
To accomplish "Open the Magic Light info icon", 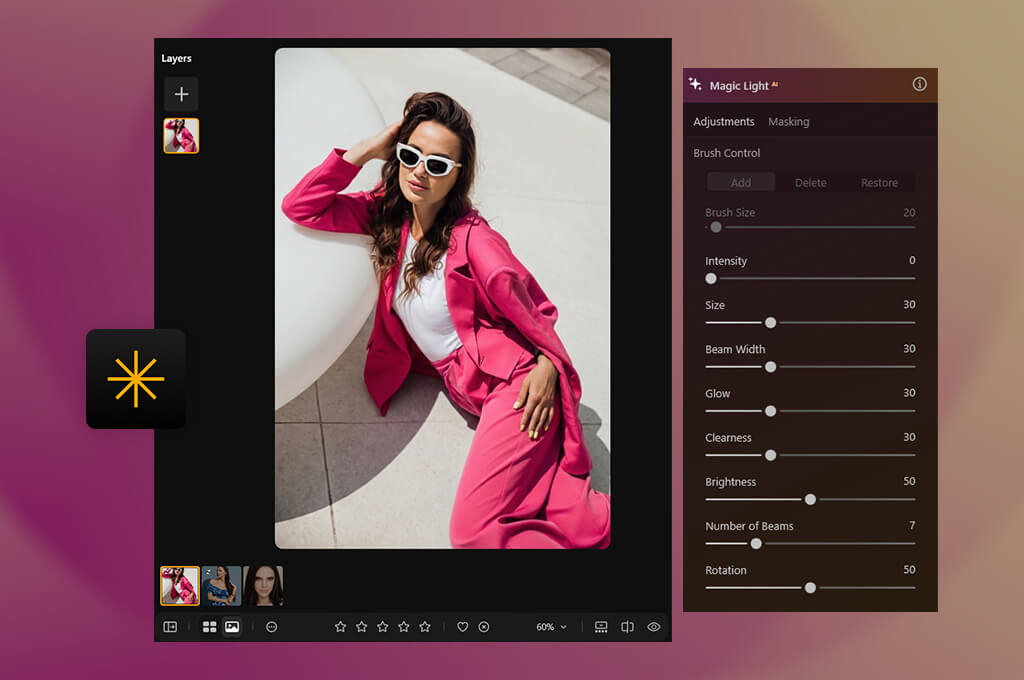I will click(919, 84).
